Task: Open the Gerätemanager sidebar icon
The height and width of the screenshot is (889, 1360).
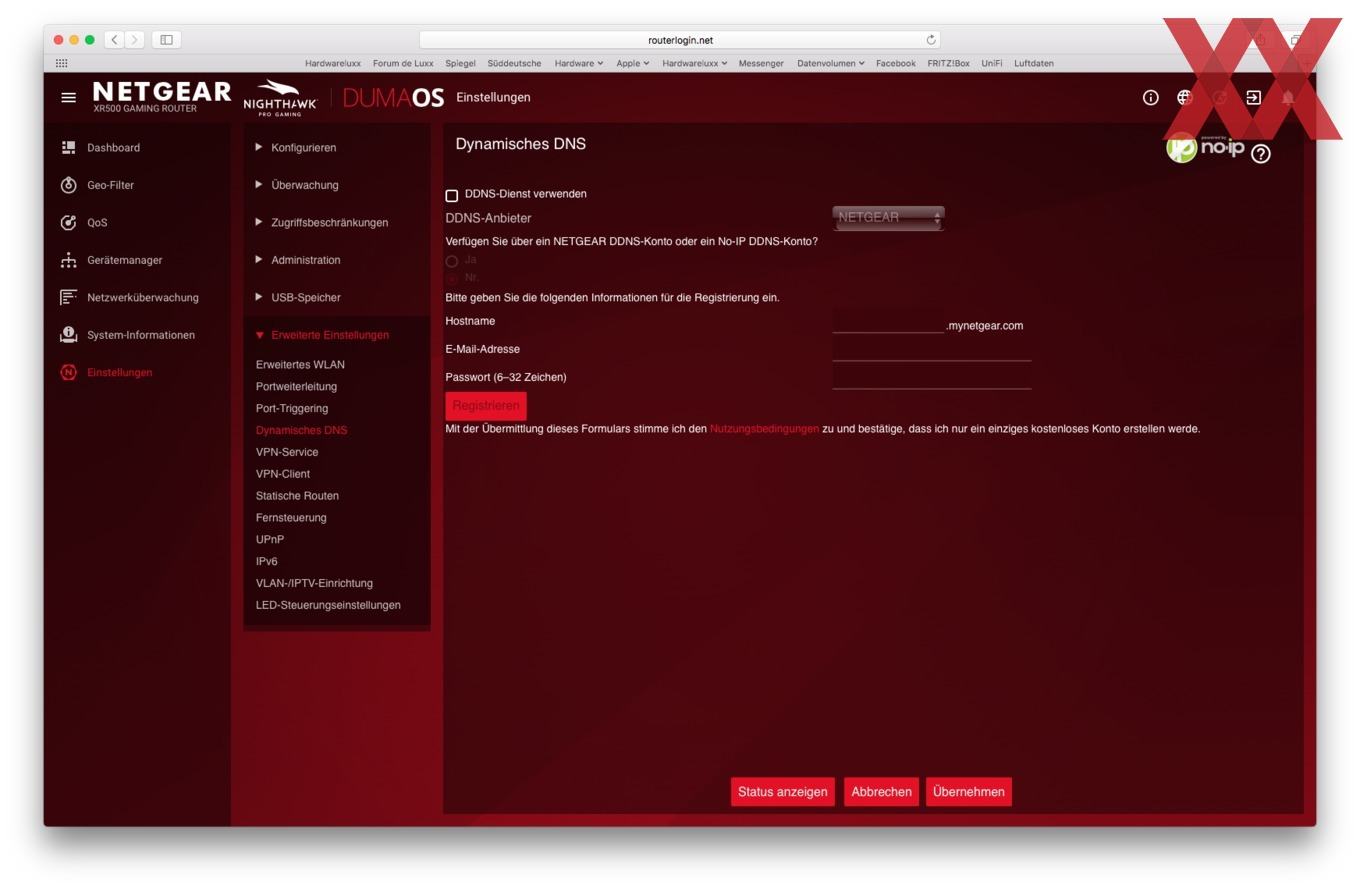Action: coord(68,260)
